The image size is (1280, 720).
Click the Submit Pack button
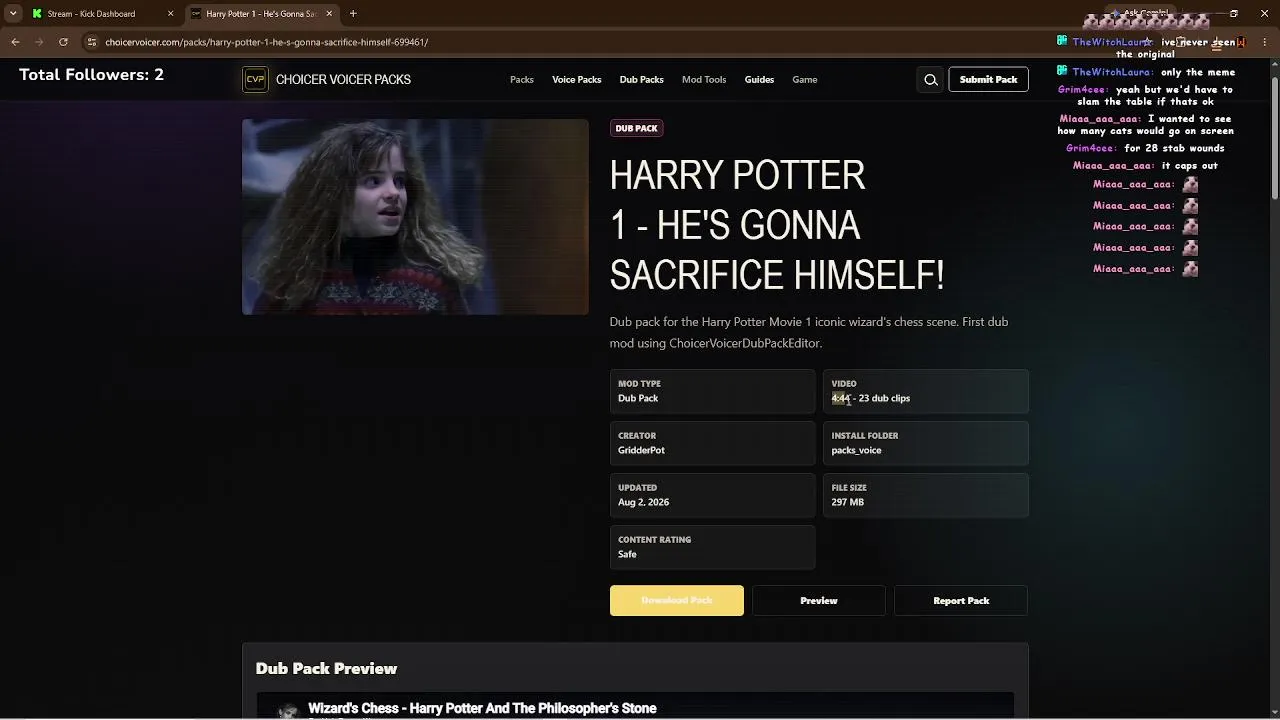989,80
